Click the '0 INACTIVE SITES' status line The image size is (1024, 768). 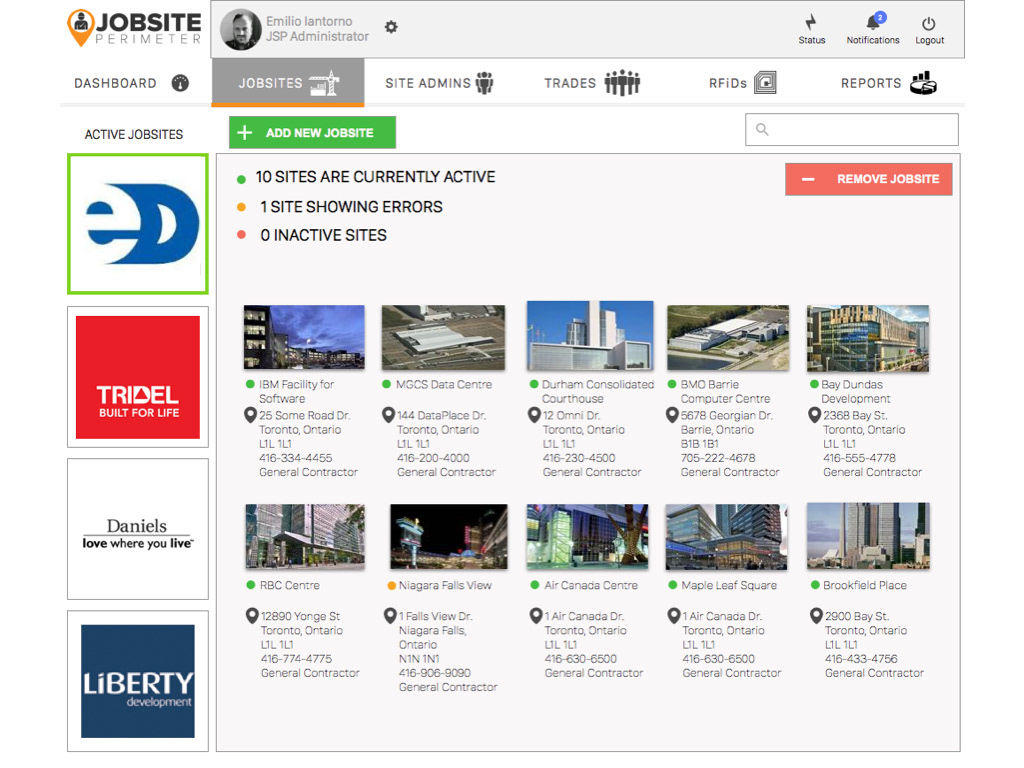coord(323,235)
